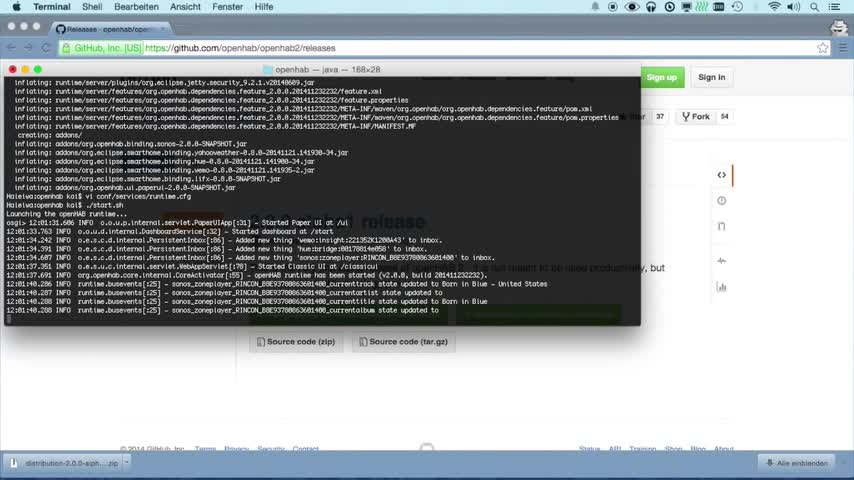Click the Sign up button
Screen dimensions: 854x480
tap(662, 77)
